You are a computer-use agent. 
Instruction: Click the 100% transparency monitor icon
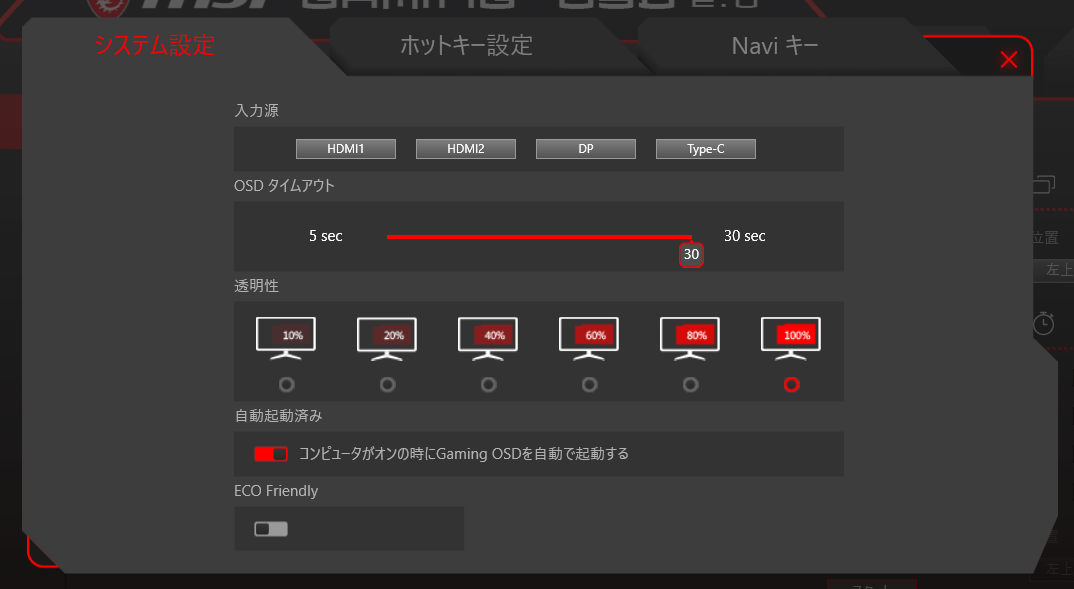click(791, 338)
